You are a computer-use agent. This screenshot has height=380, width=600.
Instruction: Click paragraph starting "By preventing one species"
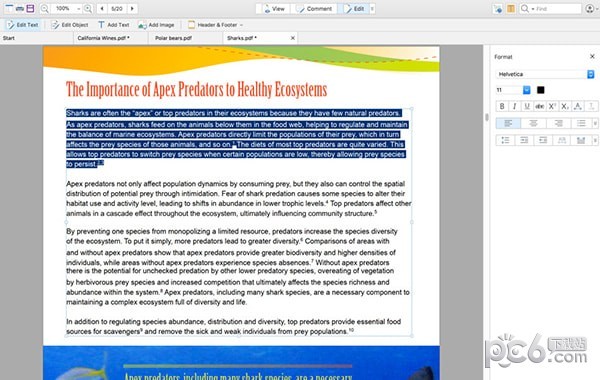[x=238, y=267]
